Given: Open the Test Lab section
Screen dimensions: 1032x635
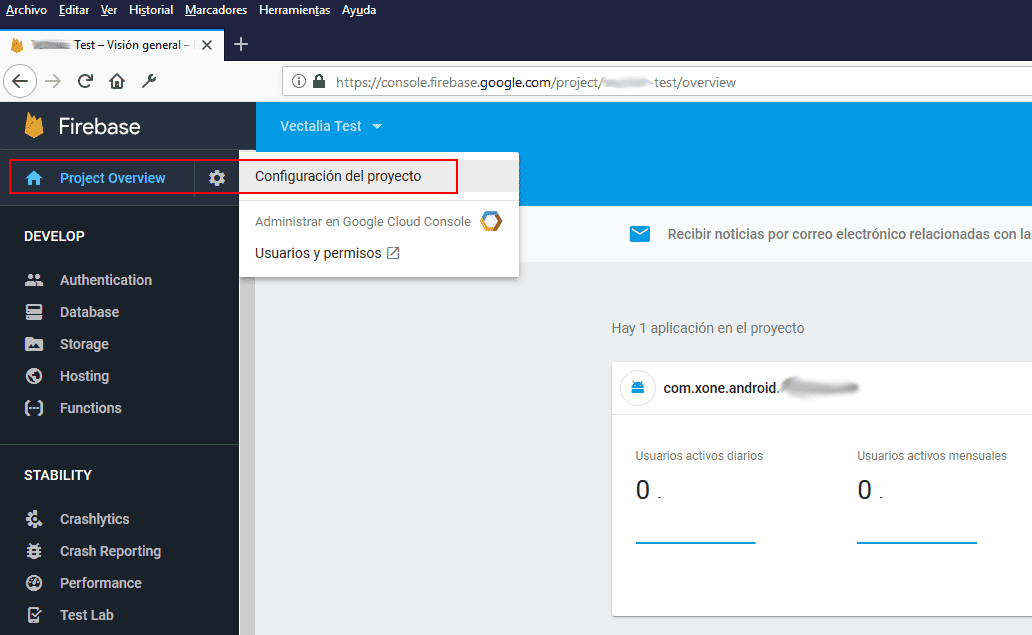Looking at the screenshot, I should pos(87,615).
